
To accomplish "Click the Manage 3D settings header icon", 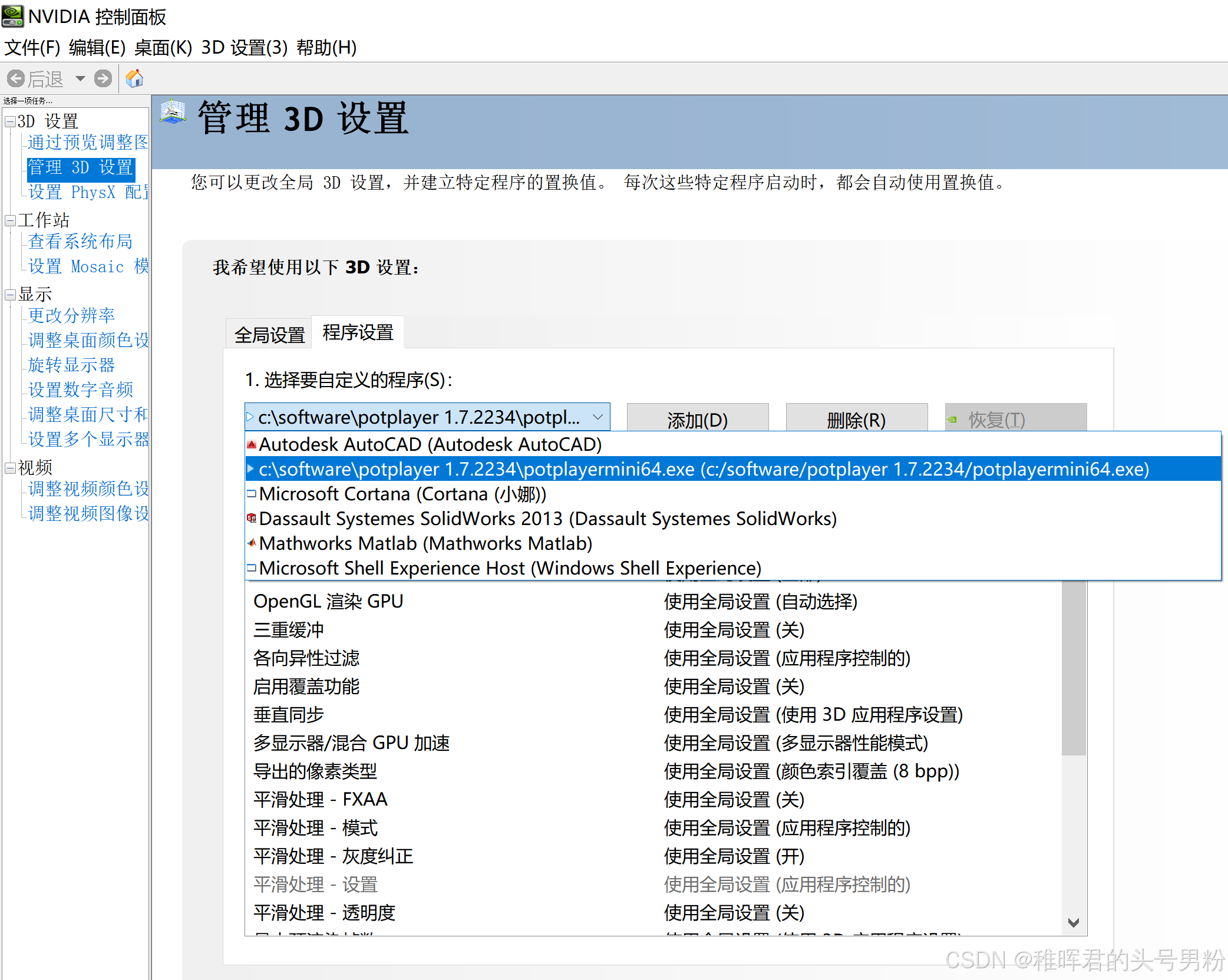I will pos(173,112).
